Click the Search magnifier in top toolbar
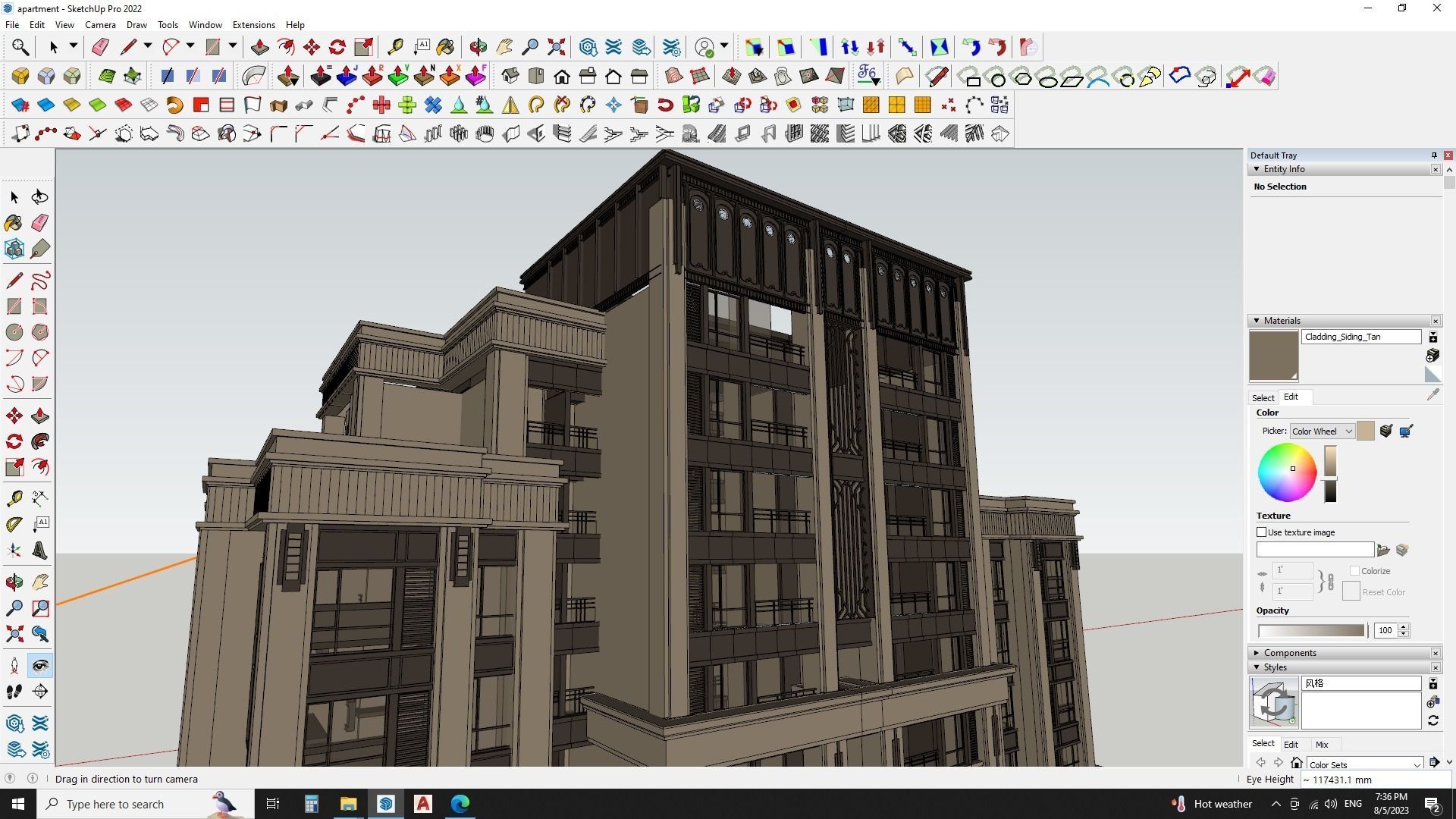This screenshot has height=819, width=1456. point(20,47)
